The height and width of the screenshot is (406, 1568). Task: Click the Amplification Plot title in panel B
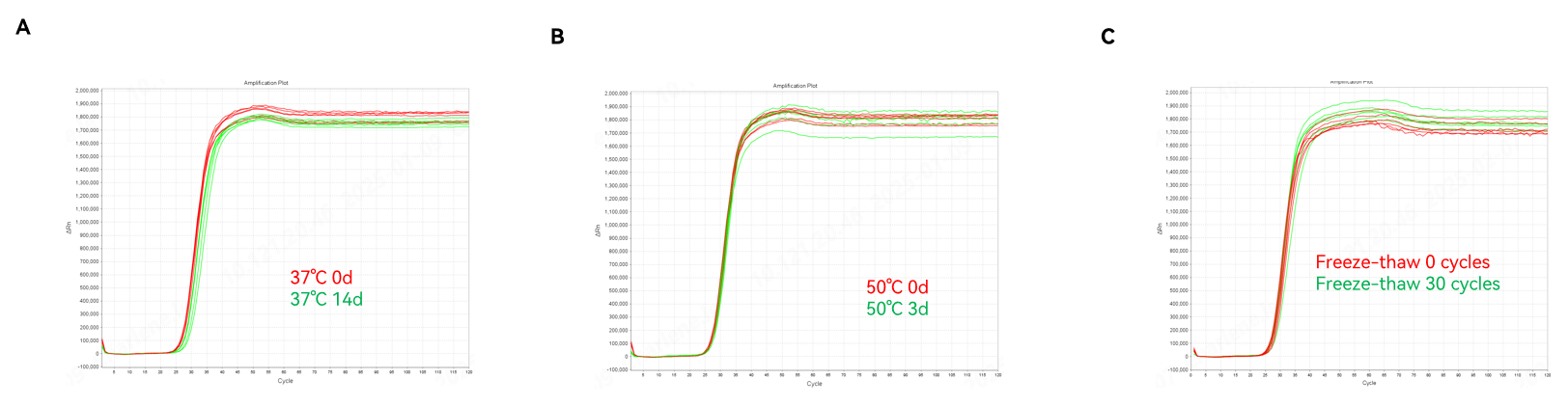[x=795, y=86]
